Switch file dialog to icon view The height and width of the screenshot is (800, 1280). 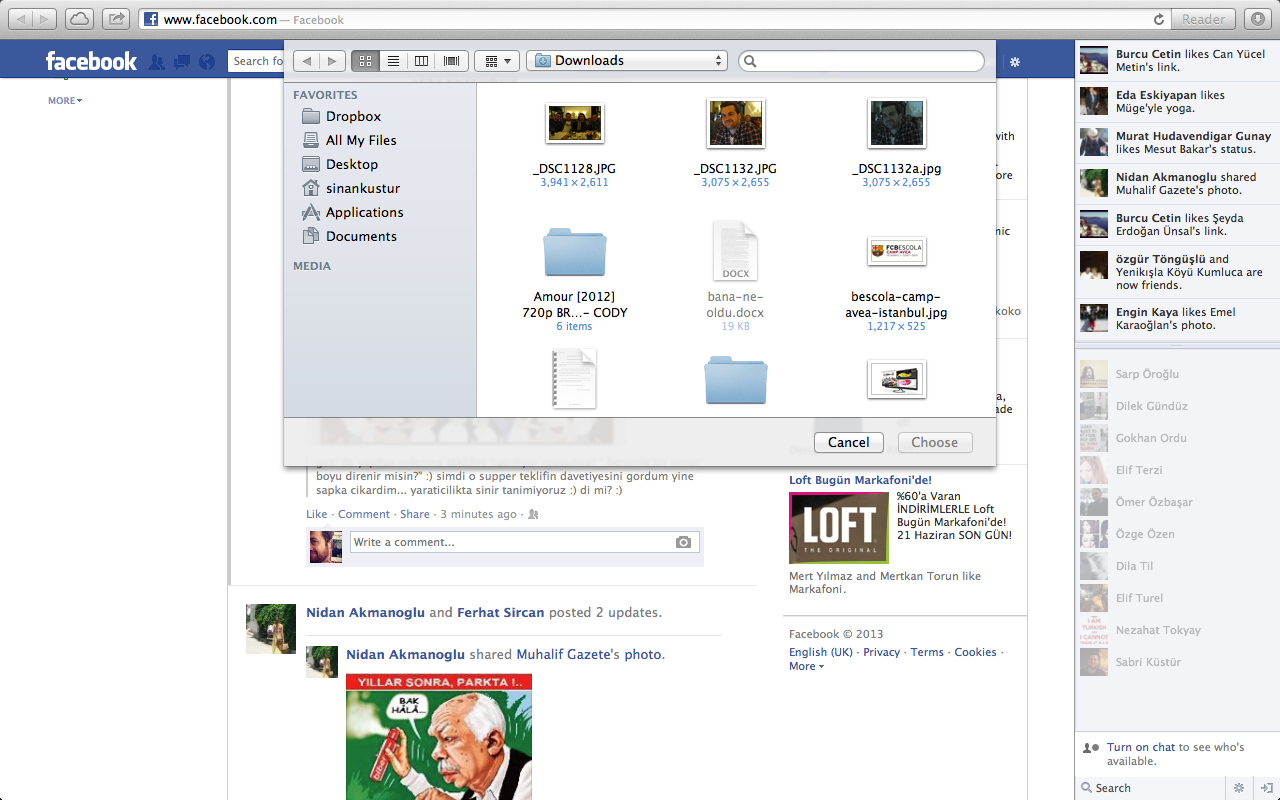coord(365,61)
